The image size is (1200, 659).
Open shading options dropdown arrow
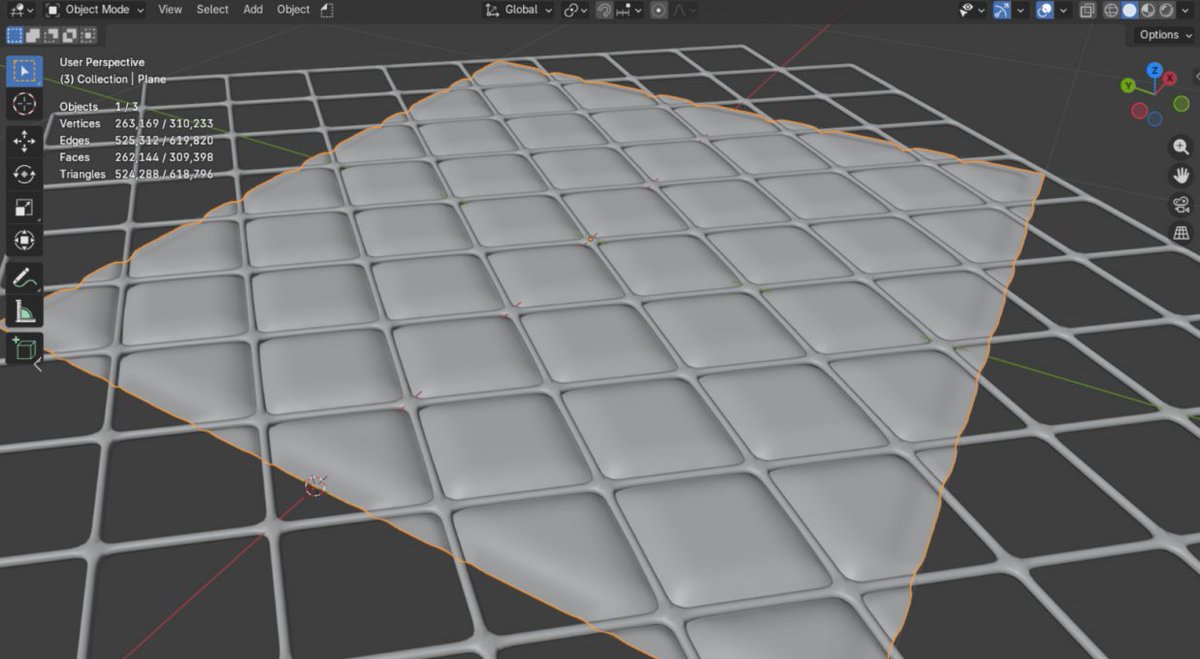[x=1186, y=10]
